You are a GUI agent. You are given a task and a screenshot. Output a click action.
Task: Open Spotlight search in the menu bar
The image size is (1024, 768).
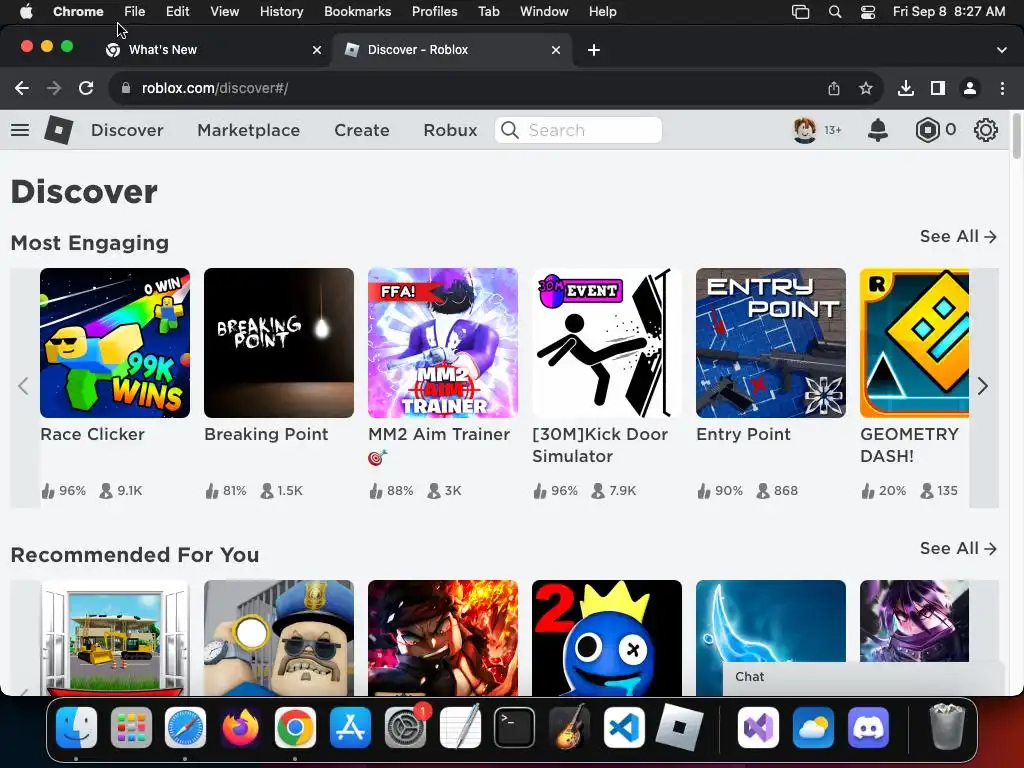835,12
